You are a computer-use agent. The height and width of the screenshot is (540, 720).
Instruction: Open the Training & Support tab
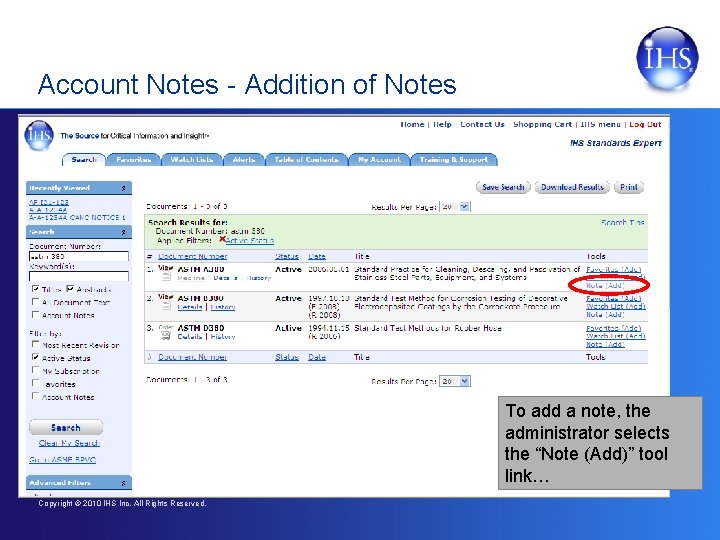pos(454,159)
